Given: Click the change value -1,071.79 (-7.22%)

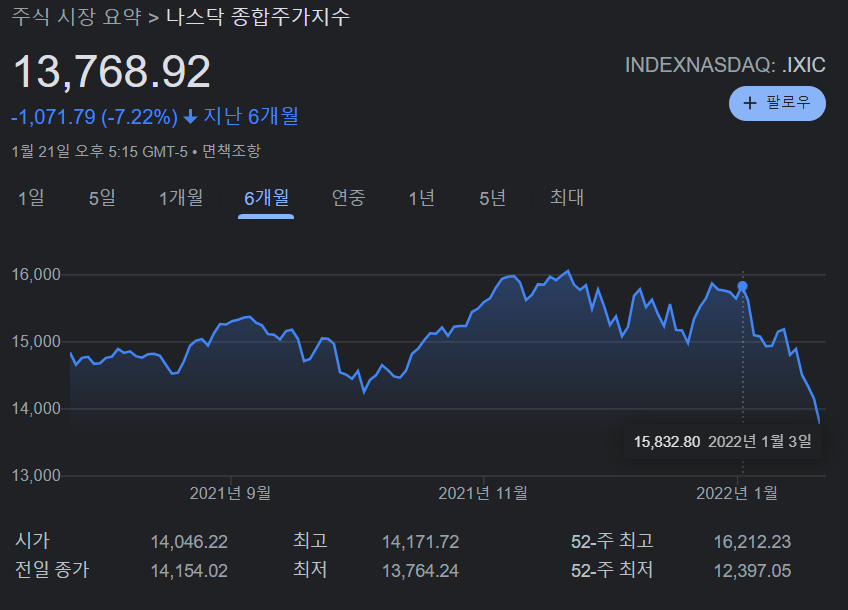Looking at the screenshot, I should tap(95, 117).
